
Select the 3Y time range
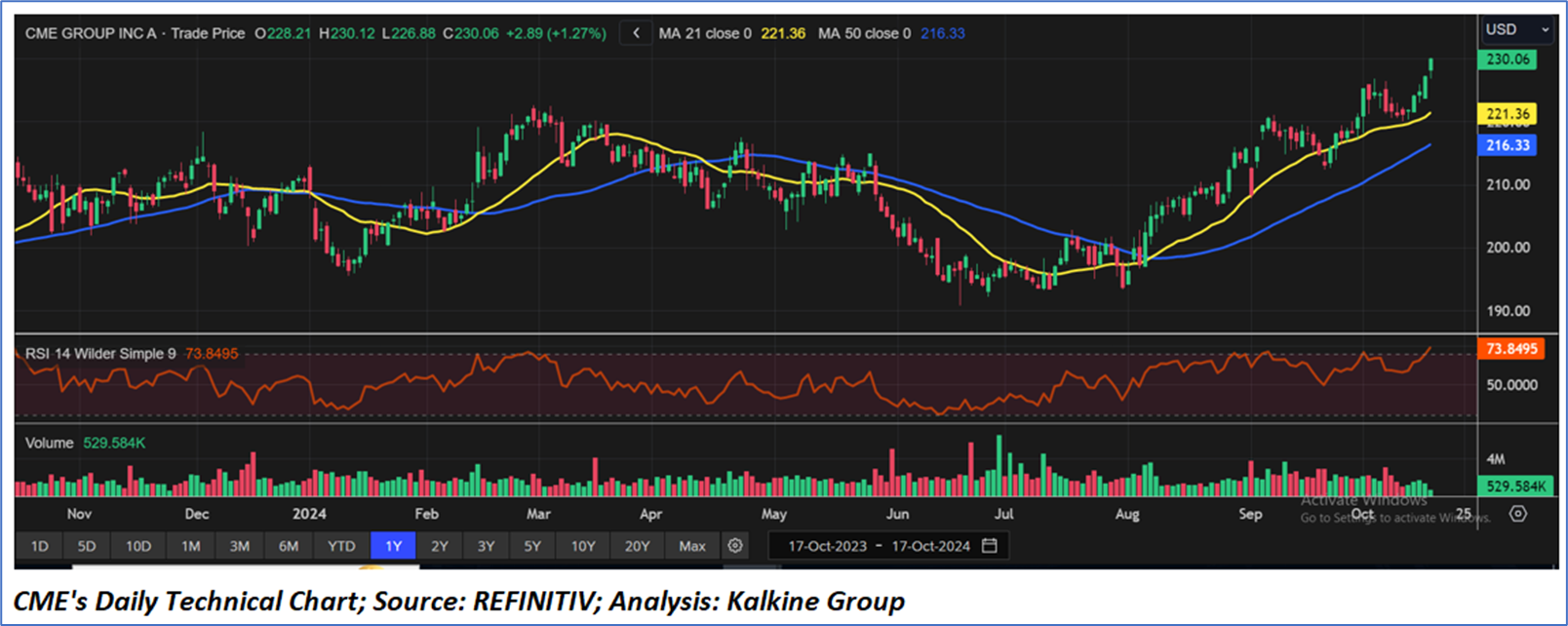pyautogui.click(x=487, y=546)
